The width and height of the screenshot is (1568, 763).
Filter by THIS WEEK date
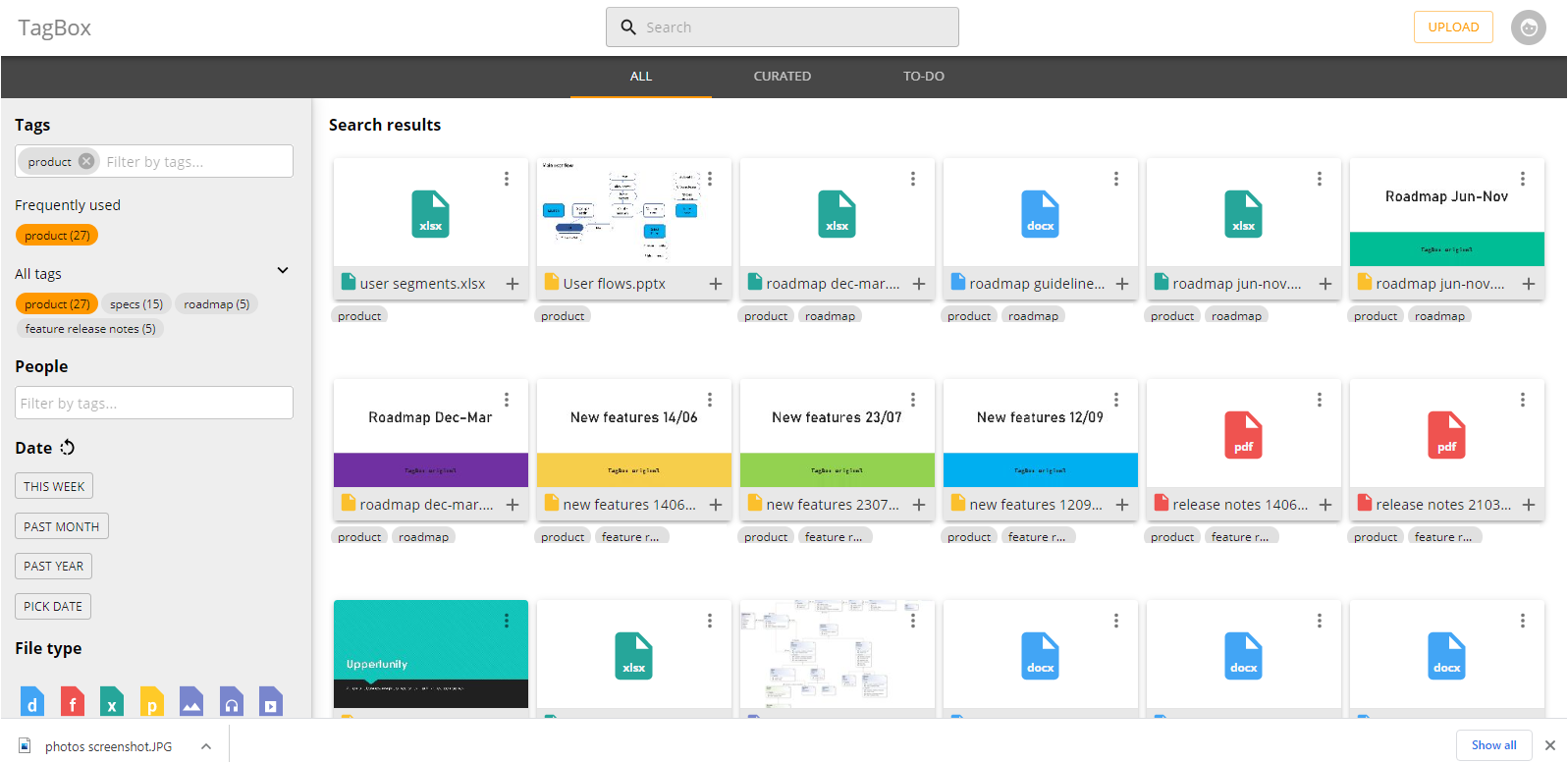pos(54,486)
